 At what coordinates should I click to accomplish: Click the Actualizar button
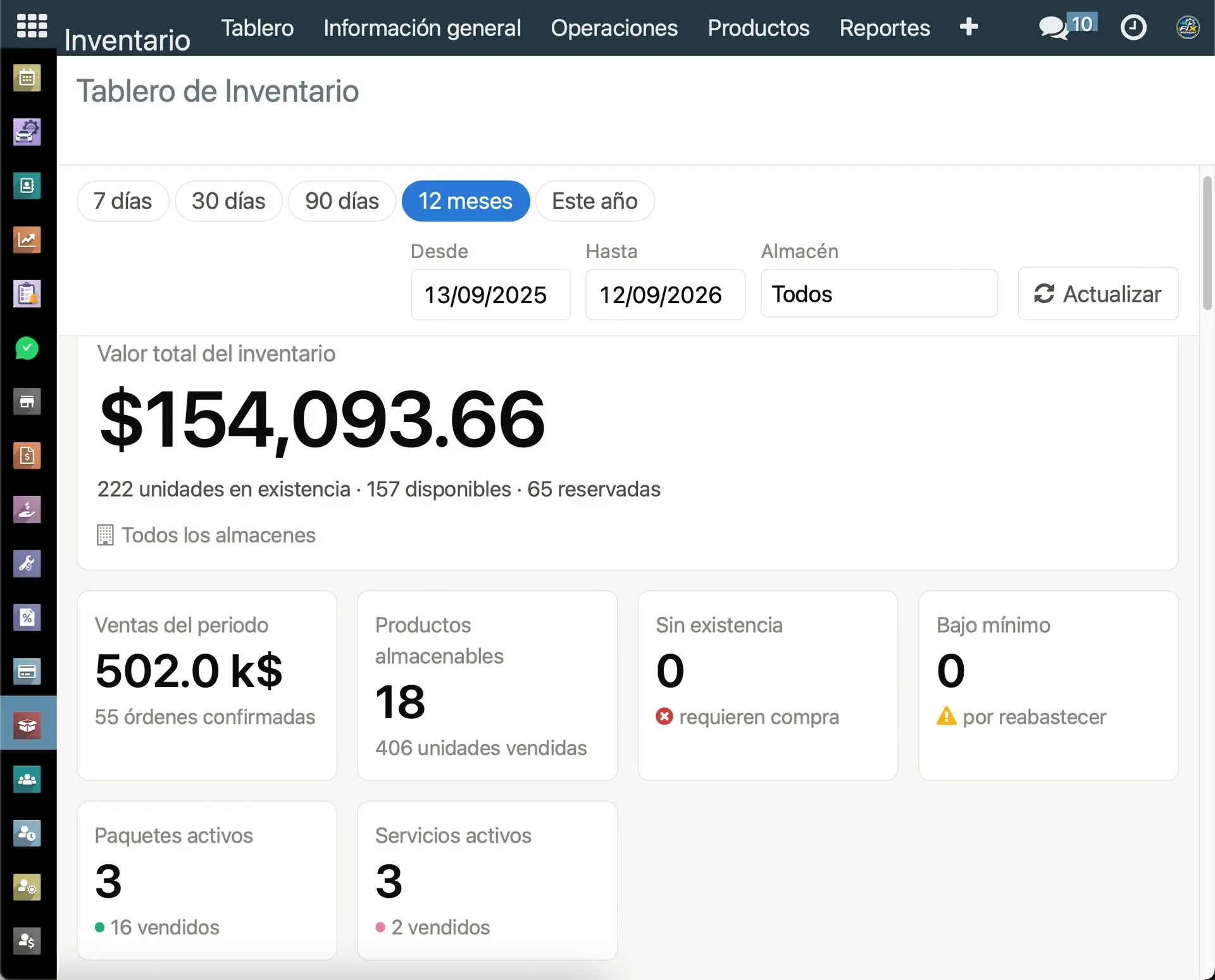[x=1098, y=294]
